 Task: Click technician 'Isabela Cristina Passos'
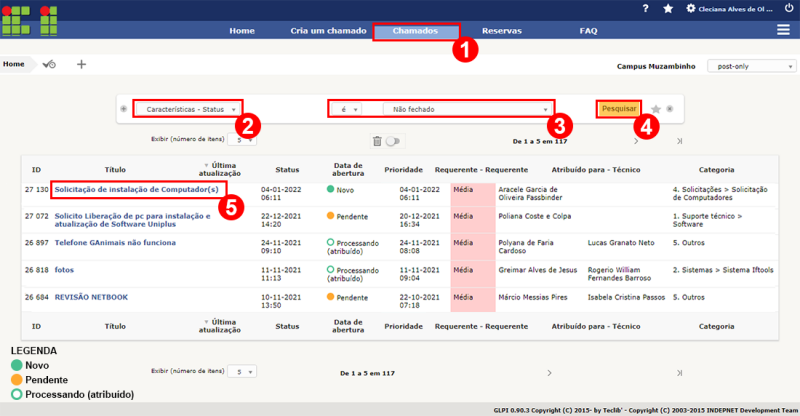tap(626, 297)
